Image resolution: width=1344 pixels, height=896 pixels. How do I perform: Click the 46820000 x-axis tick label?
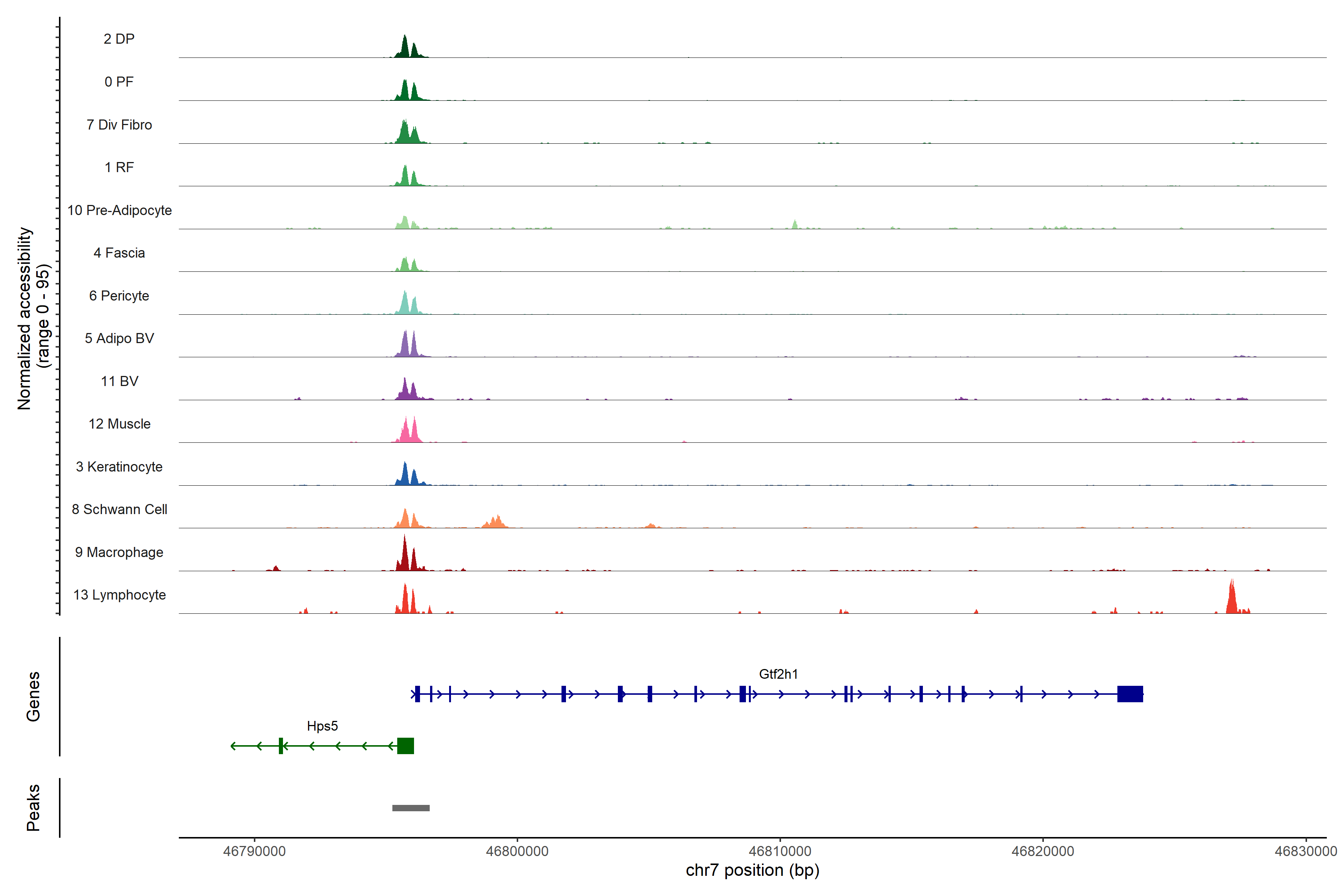pyautogui.click(x=1043, y=852)
